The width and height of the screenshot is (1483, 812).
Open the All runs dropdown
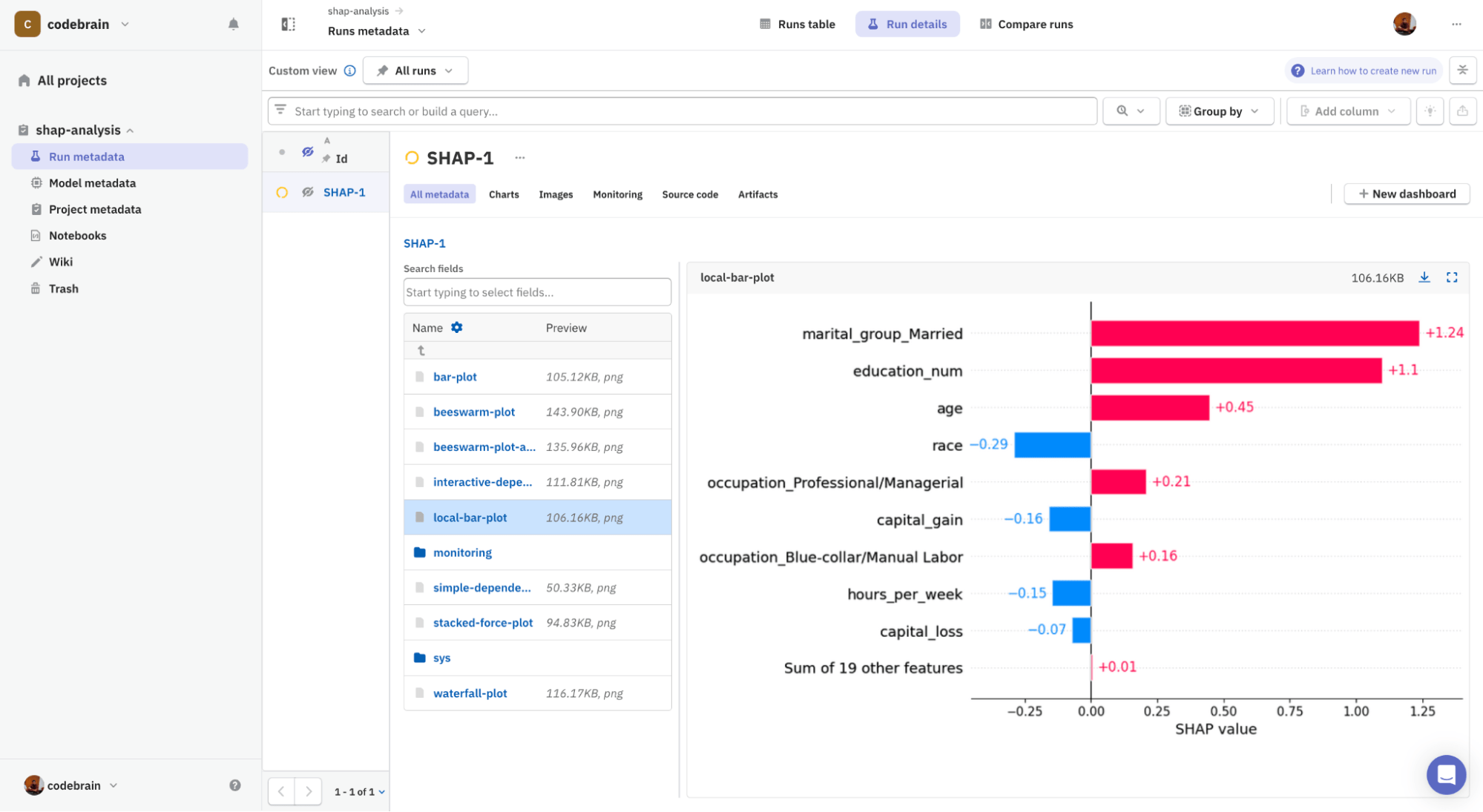click(415, 70)
